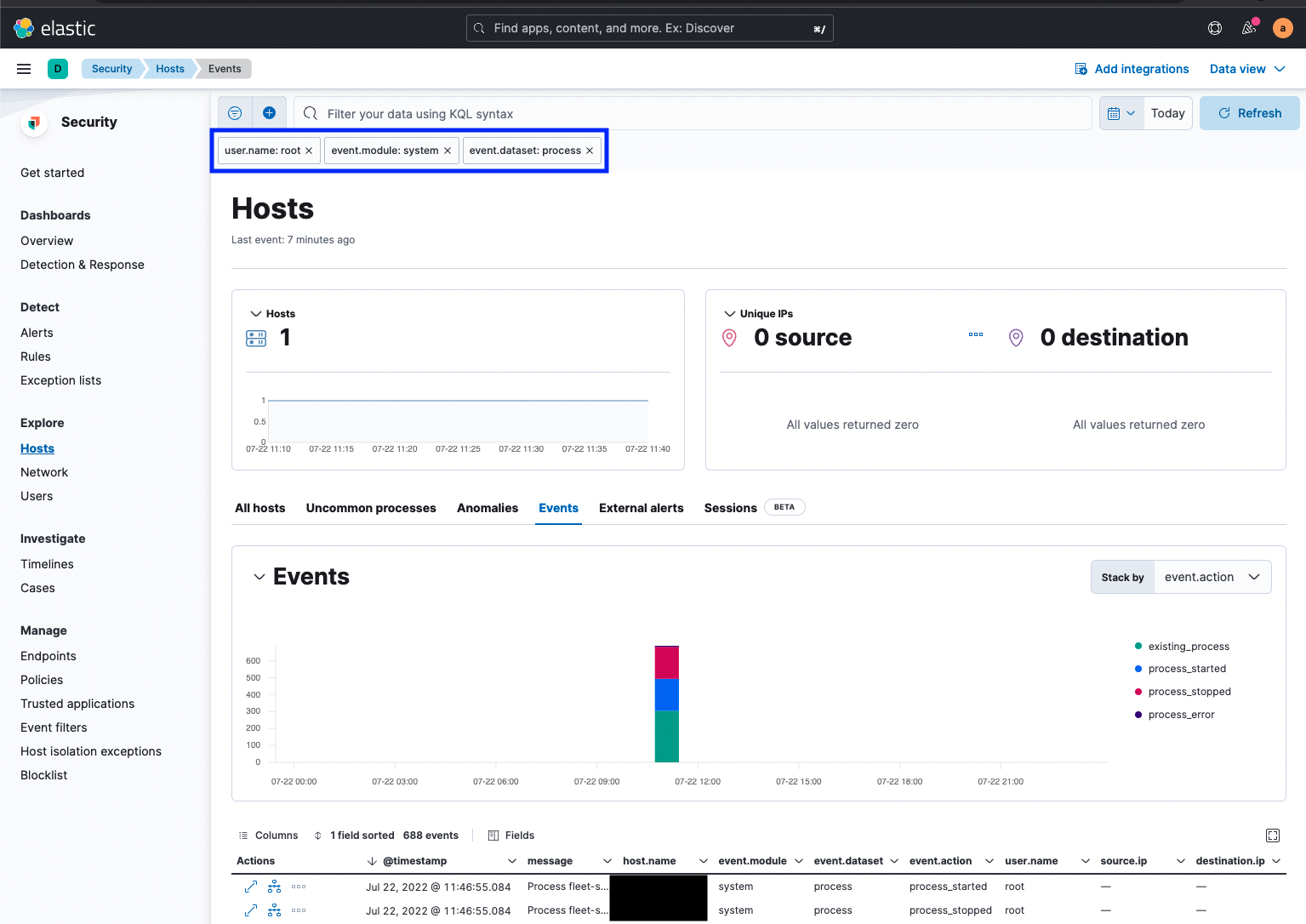This screenshot has width=1306, height=924.
Task: Analyze the first process_started event in graph
Action: (274, 887)
